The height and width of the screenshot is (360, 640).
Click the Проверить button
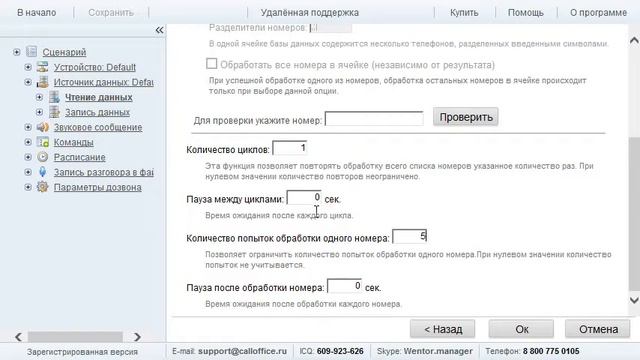(466, 117)
